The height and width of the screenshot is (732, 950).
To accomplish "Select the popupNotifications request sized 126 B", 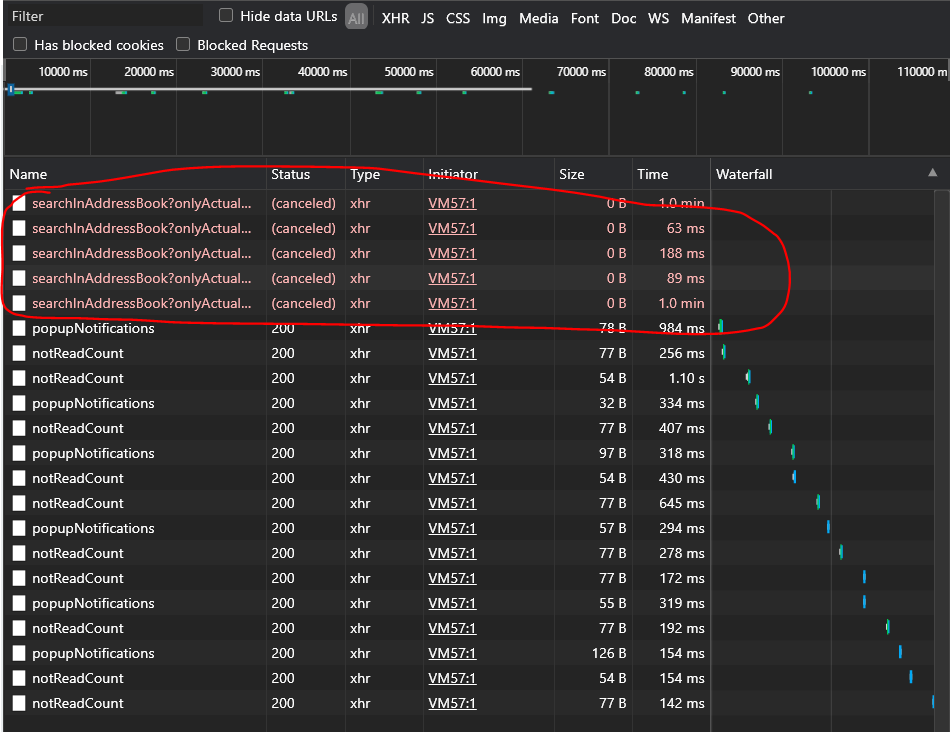I will [x=93, y=653].
